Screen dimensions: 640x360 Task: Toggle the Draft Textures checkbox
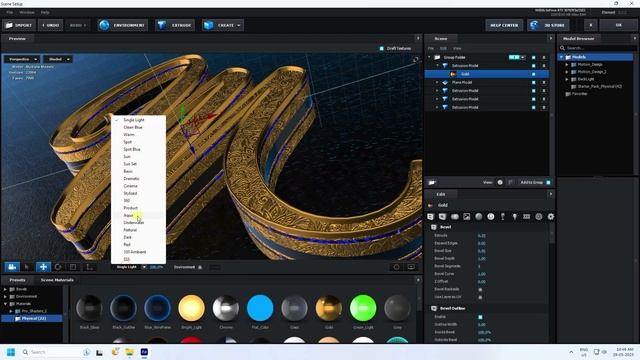[382, 48]
